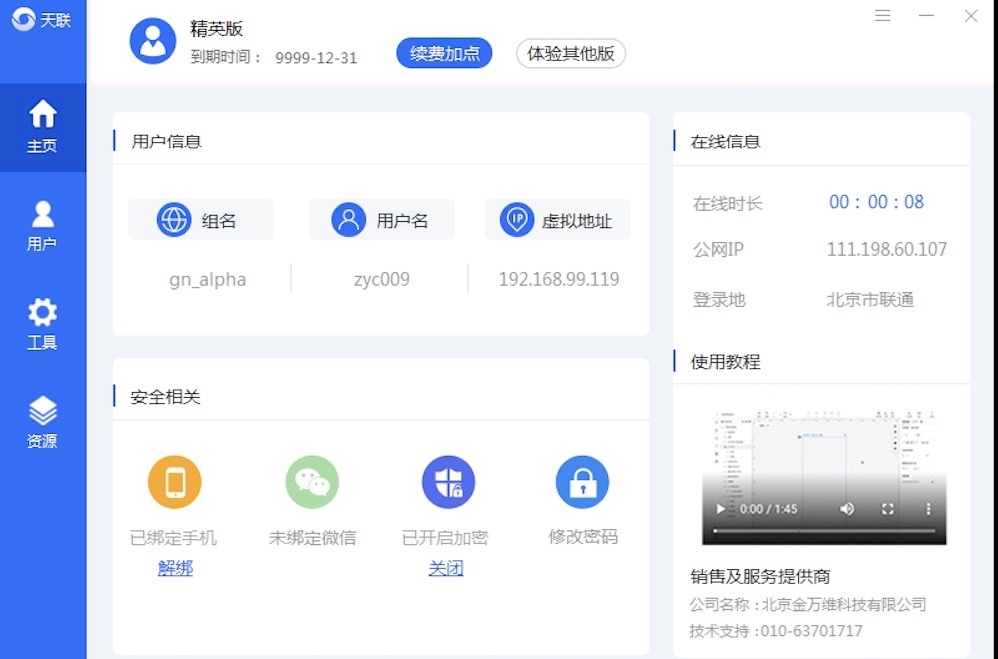Click the virtual IP address pin icon
The width and height of the screenshot is (998, 659).
click(516, 220)
